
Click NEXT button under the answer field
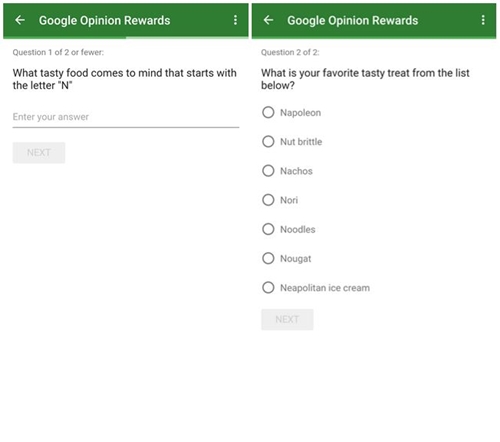point(39,153)
